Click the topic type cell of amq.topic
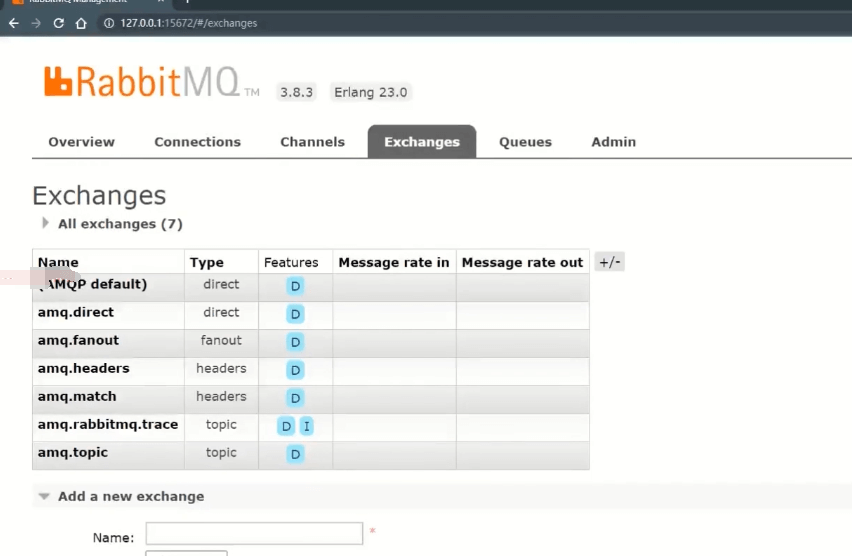Viewport: 852px width, 556px height. click(221, 453)
